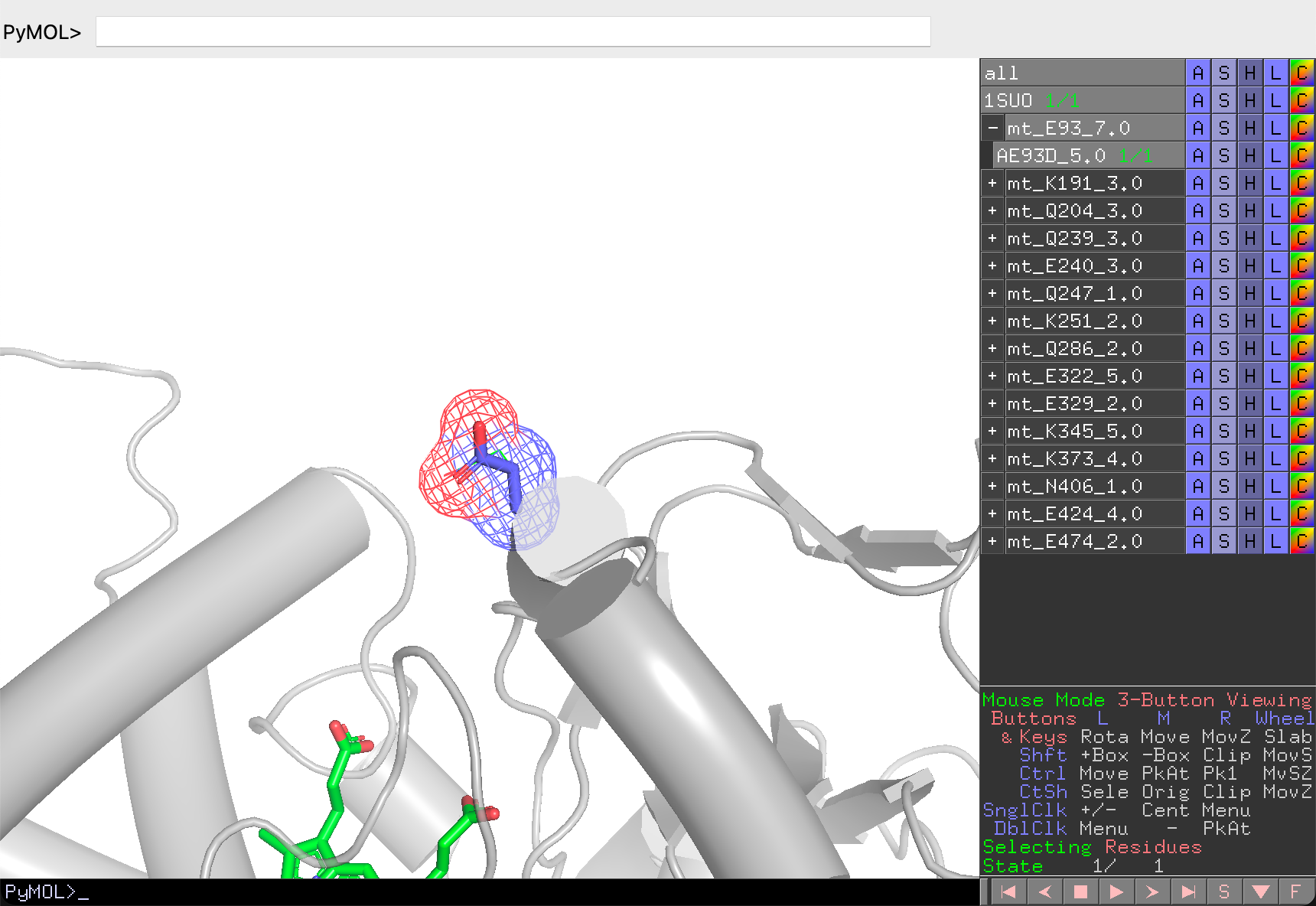Screen dimensions: 1316x906
Task: Open Label menu for mt_E240_3.0
Action: pyautogui.click(x=1275, y=266)
